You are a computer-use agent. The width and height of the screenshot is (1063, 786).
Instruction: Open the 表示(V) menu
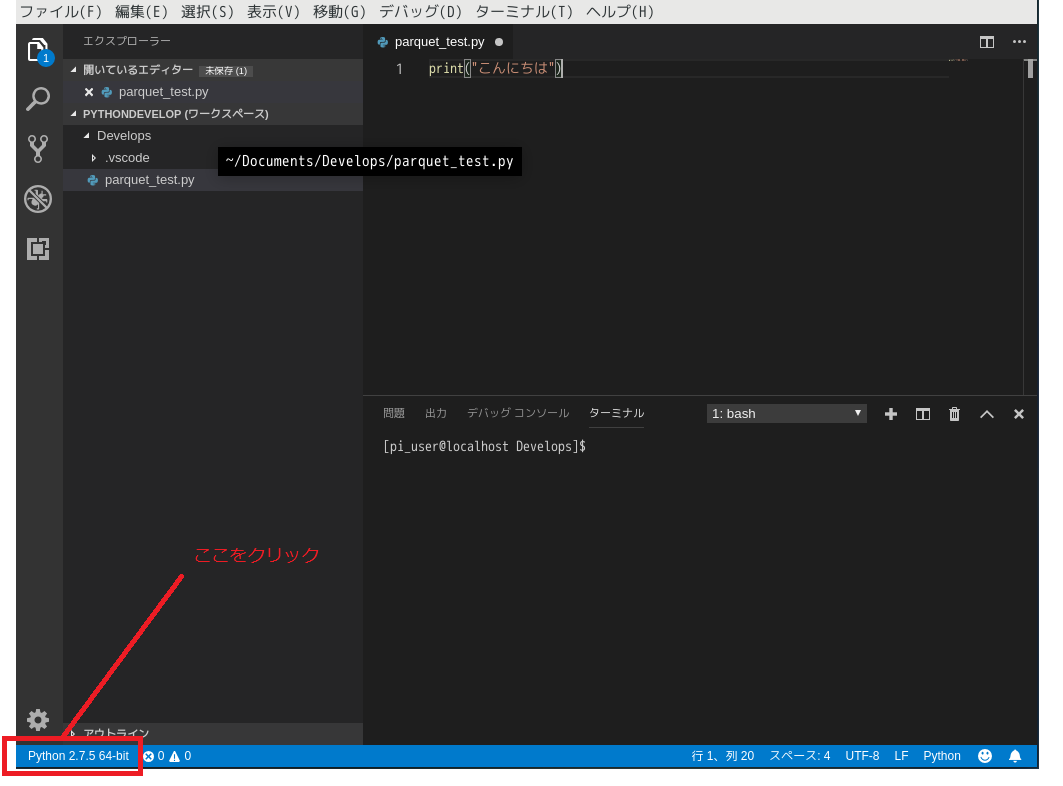[x=273, y=12]
